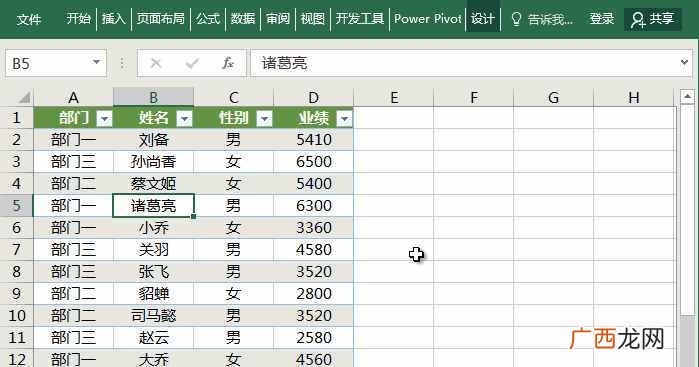
Task: Switch to the 开始 ribbon tab
Action: click(78, 19)
